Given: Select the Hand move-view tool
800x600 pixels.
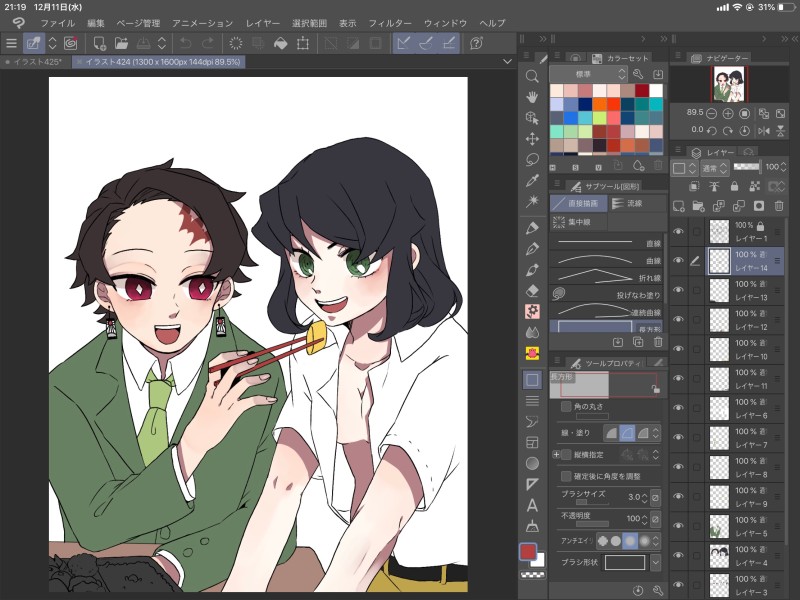Looking at the screenshot, I should (532, 97).
